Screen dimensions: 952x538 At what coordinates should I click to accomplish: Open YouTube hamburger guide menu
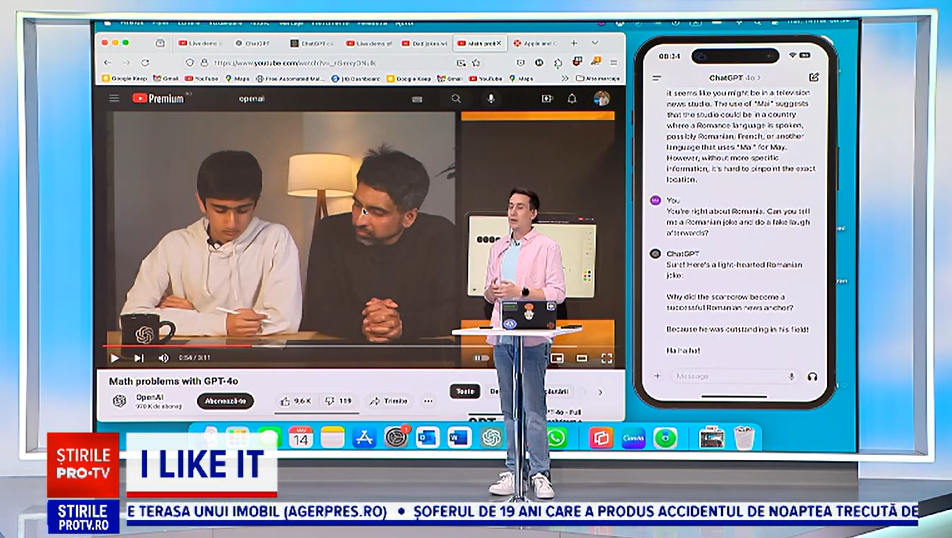(x=113, y=98)
